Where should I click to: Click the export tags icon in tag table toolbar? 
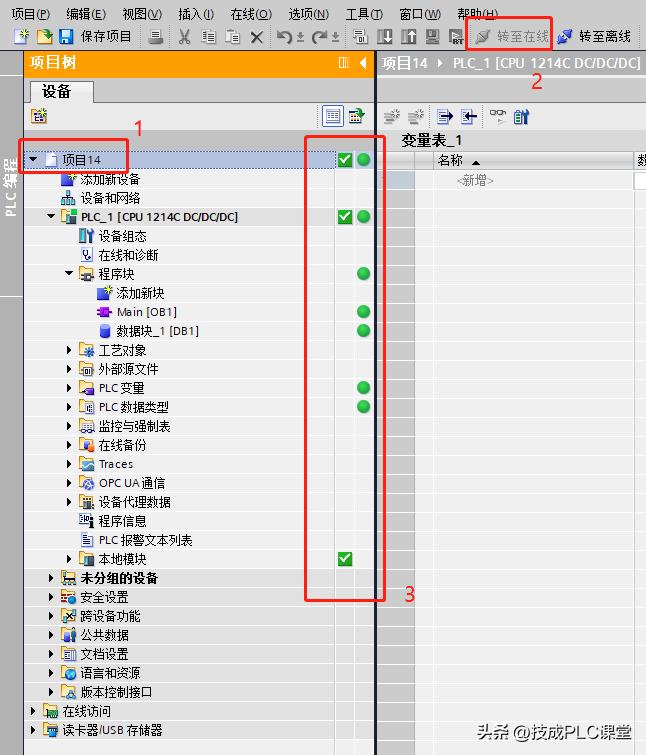(x=445, y=117)
